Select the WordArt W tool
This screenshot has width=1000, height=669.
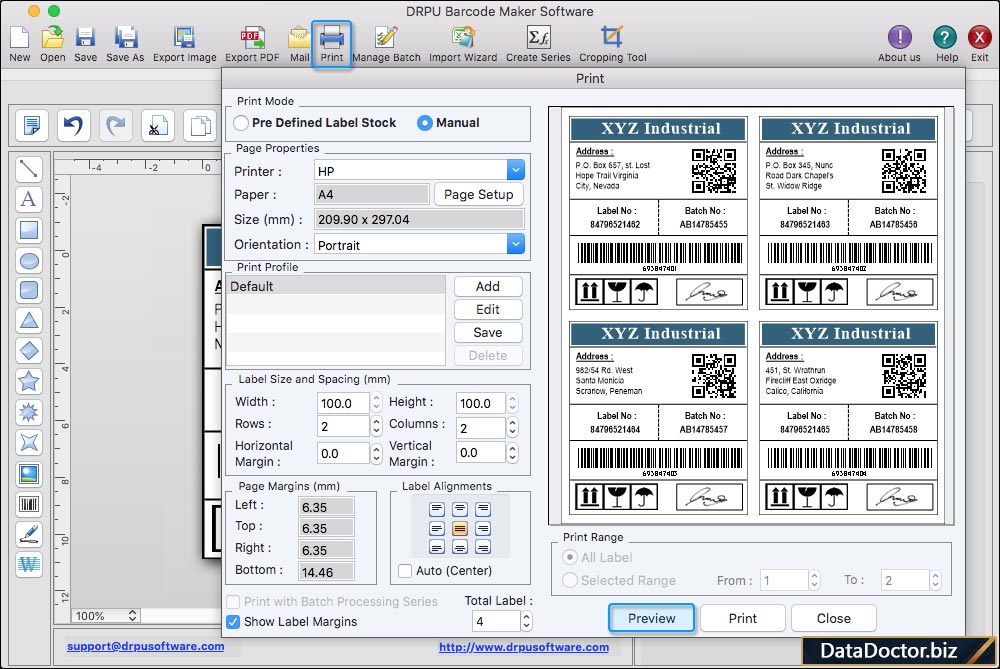point(29,564)
